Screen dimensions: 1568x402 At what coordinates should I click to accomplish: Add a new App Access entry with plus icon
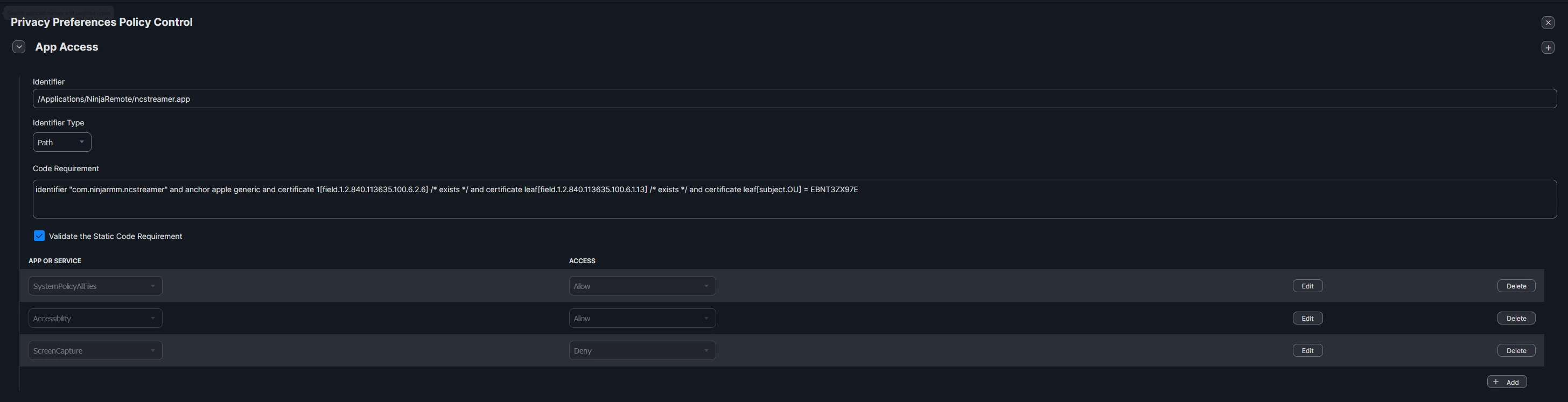[1548, 47]
